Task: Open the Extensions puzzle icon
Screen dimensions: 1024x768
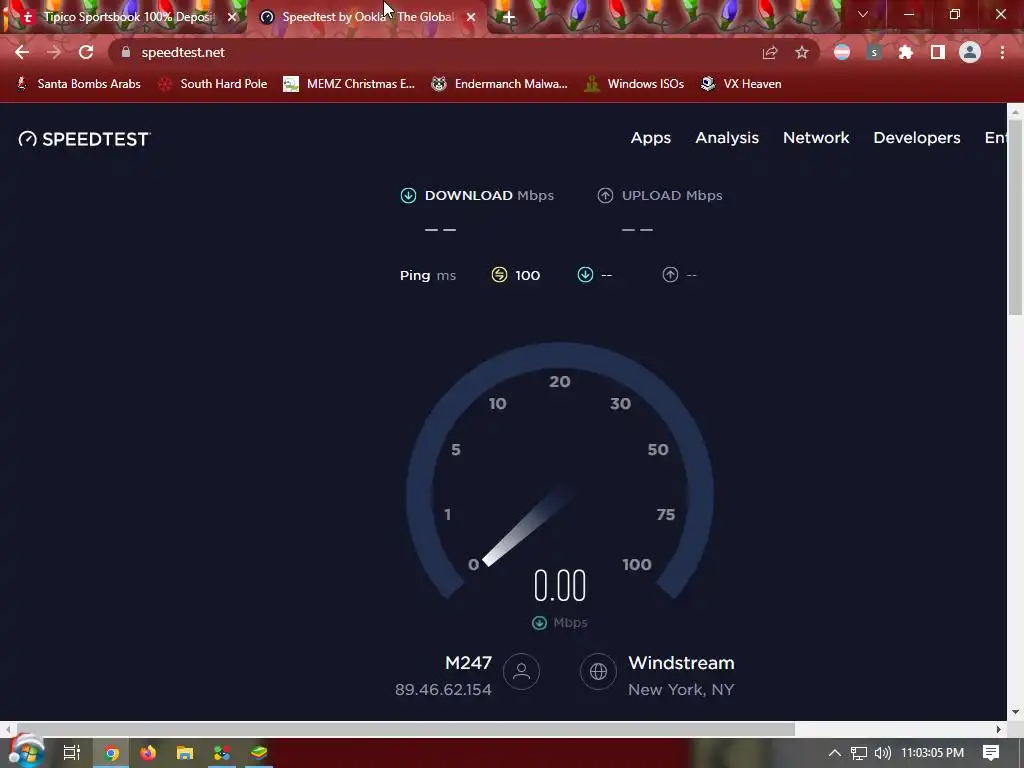Action: tap(905, 52)
